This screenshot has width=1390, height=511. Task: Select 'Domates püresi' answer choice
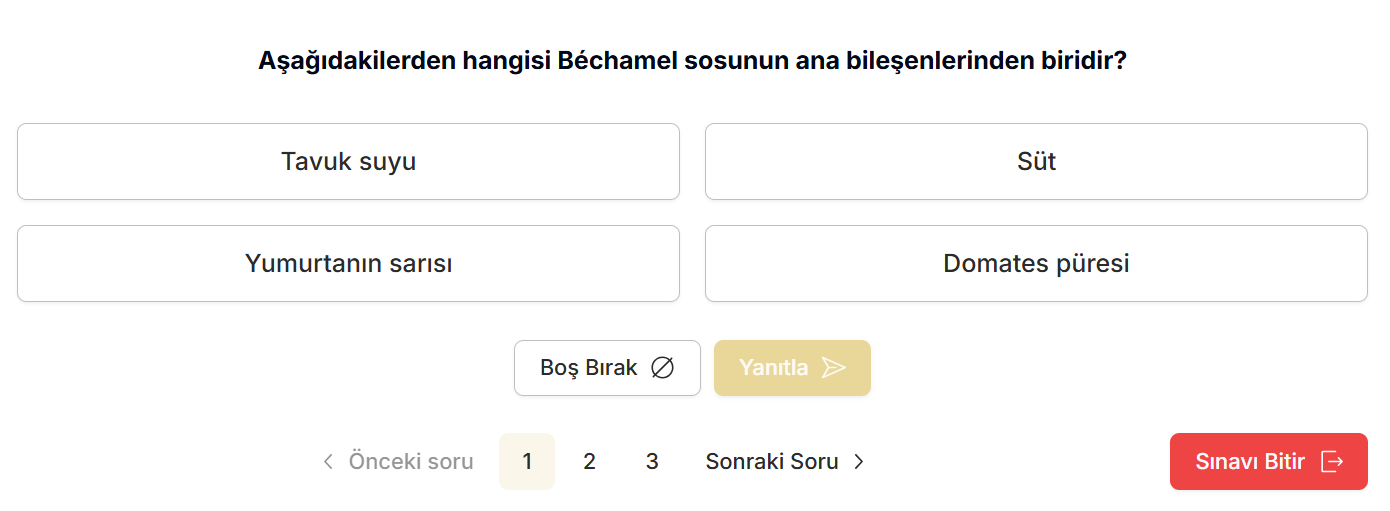coord(1036,264)
